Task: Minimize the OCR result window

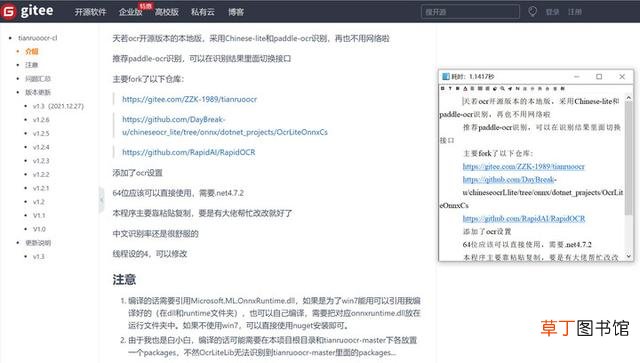Action: pyautogui.click(x=576, y=76)
